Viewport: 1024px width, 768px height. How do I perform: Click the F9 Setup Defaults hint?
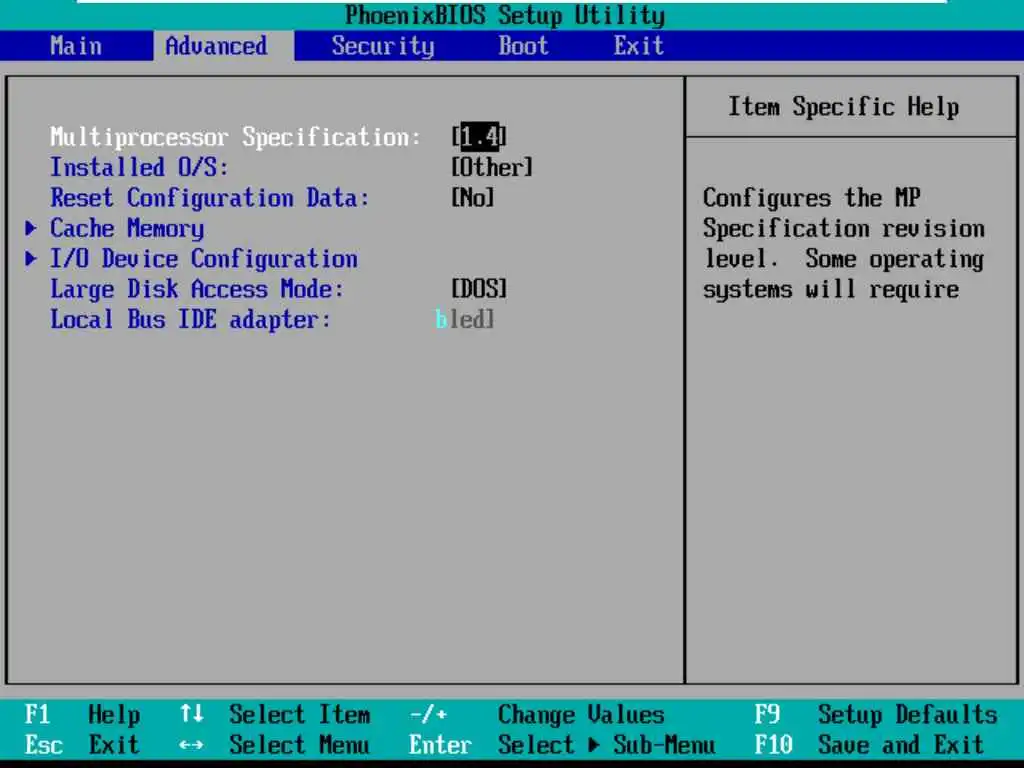tap(876, 714)
